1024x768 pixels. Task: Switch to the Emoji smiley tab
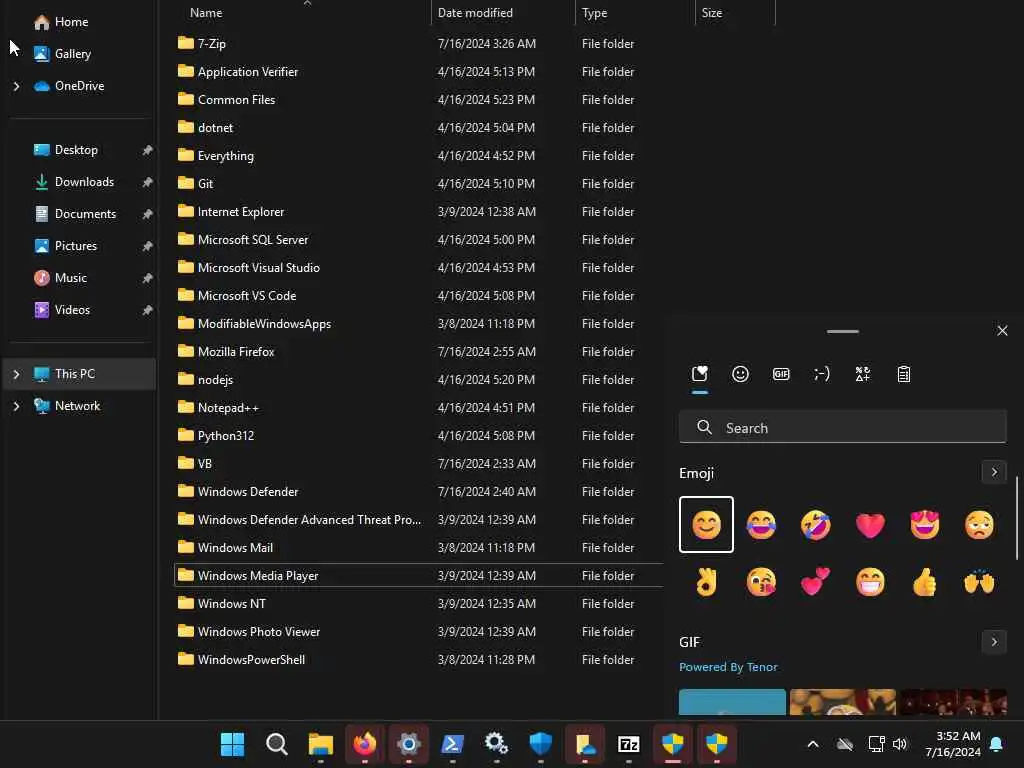pyautogui.click(x=740, y=374)
